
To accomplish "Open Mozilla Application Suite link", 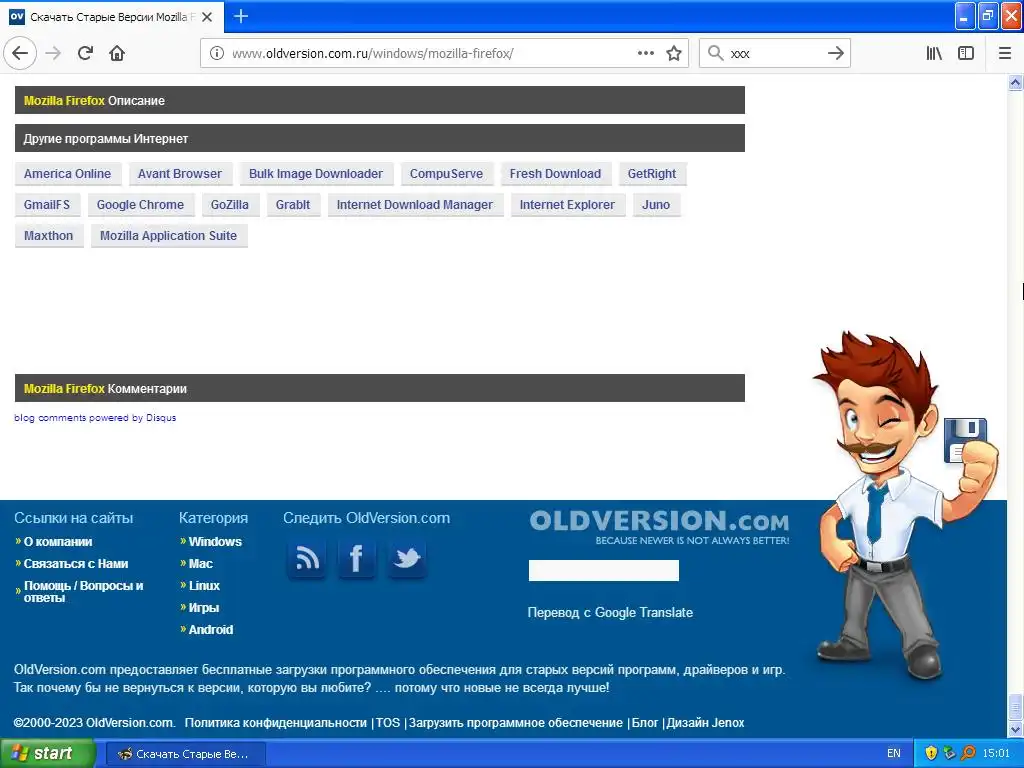I will tap(168, 236).
